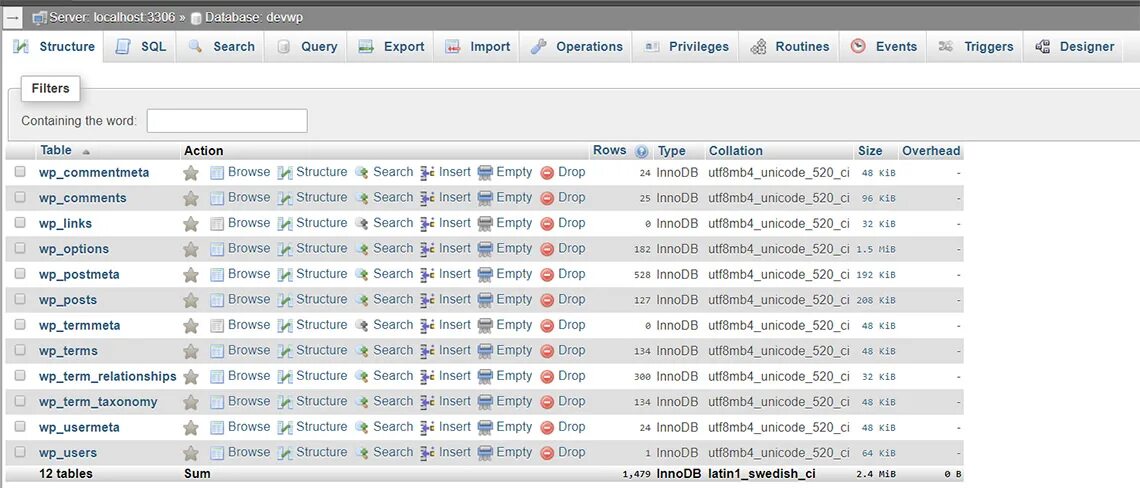Image resolution: width=1140 pixels, height=488 pixels.
Task: Click the Filters legend label
Action: [50, 89]
